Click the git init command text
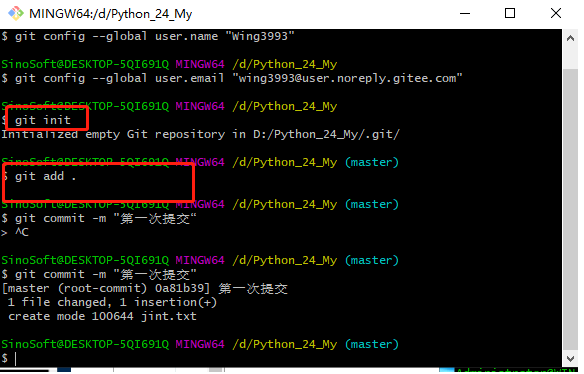584x374 pixels. point(42,120)
